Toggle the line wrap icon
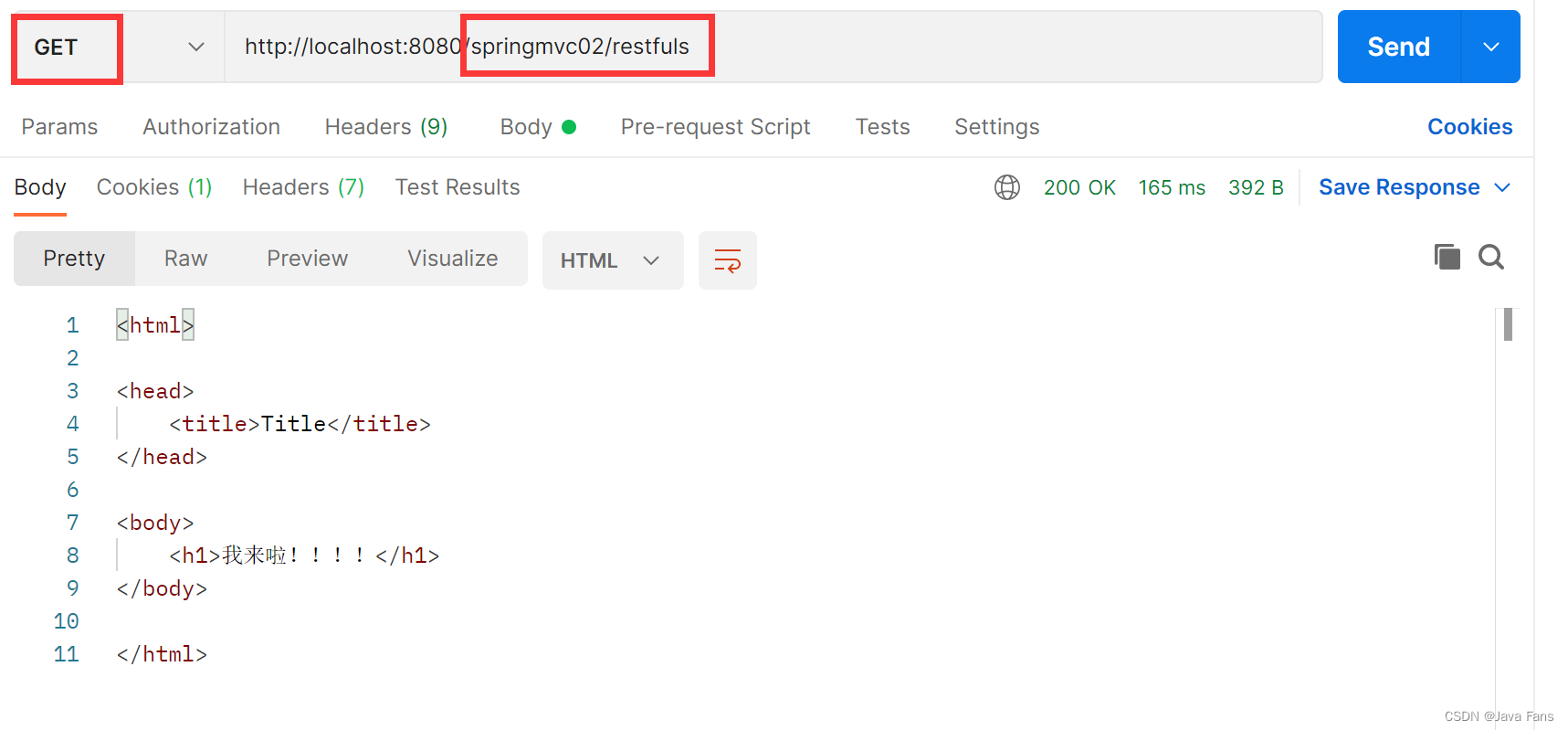Screen dimensions: 1568x730 tap(728, 260)
